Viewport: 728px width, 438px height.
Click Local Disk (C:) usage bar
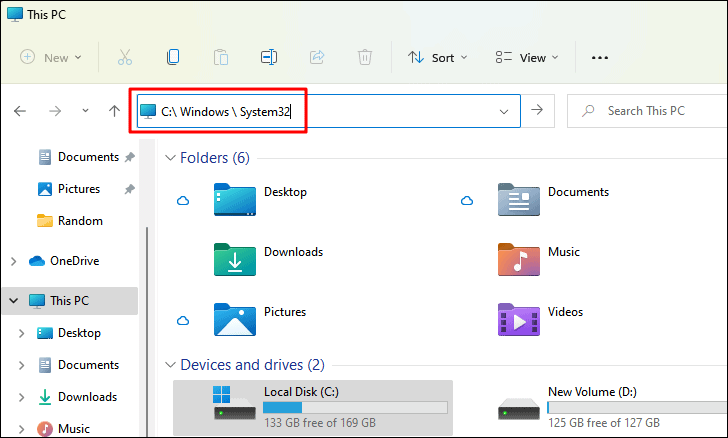click(x=355, y=408)
